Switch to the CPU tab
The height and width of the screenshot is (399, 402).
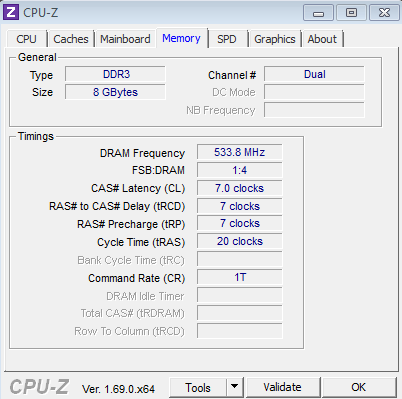click(x=26, y=39)
